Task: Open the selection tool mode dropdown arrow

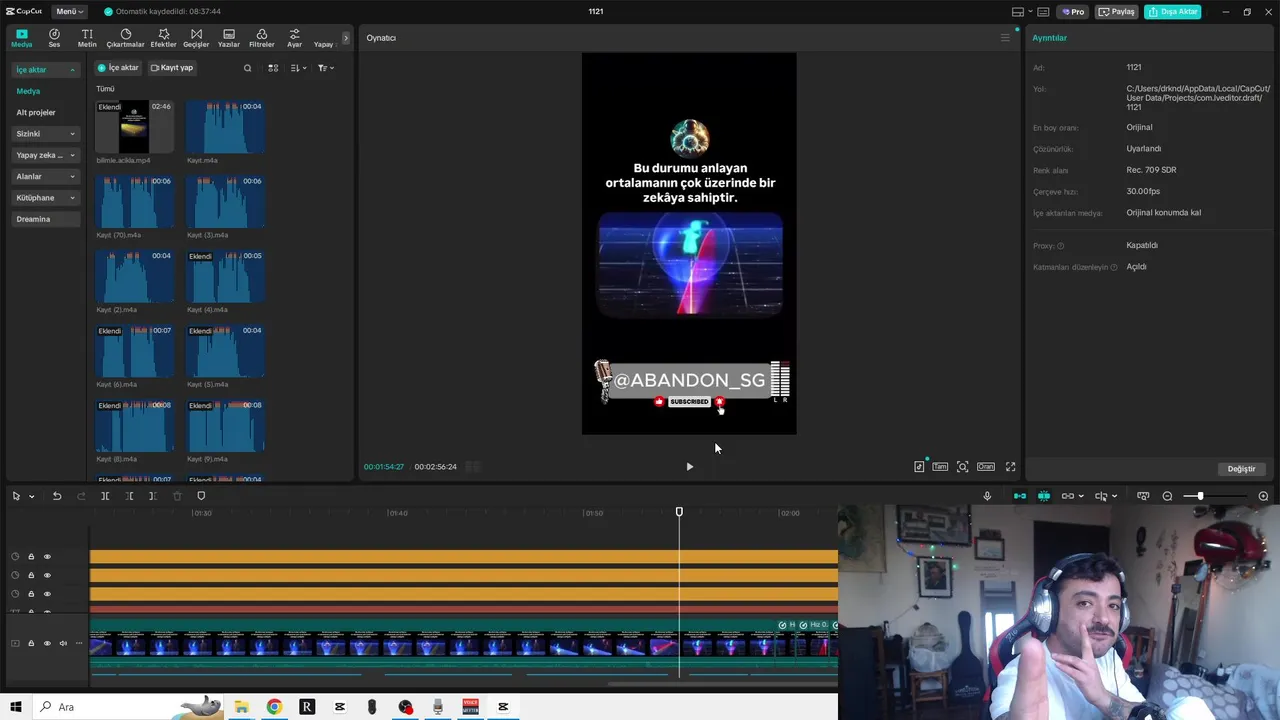Action: click(x=31, y=497)
